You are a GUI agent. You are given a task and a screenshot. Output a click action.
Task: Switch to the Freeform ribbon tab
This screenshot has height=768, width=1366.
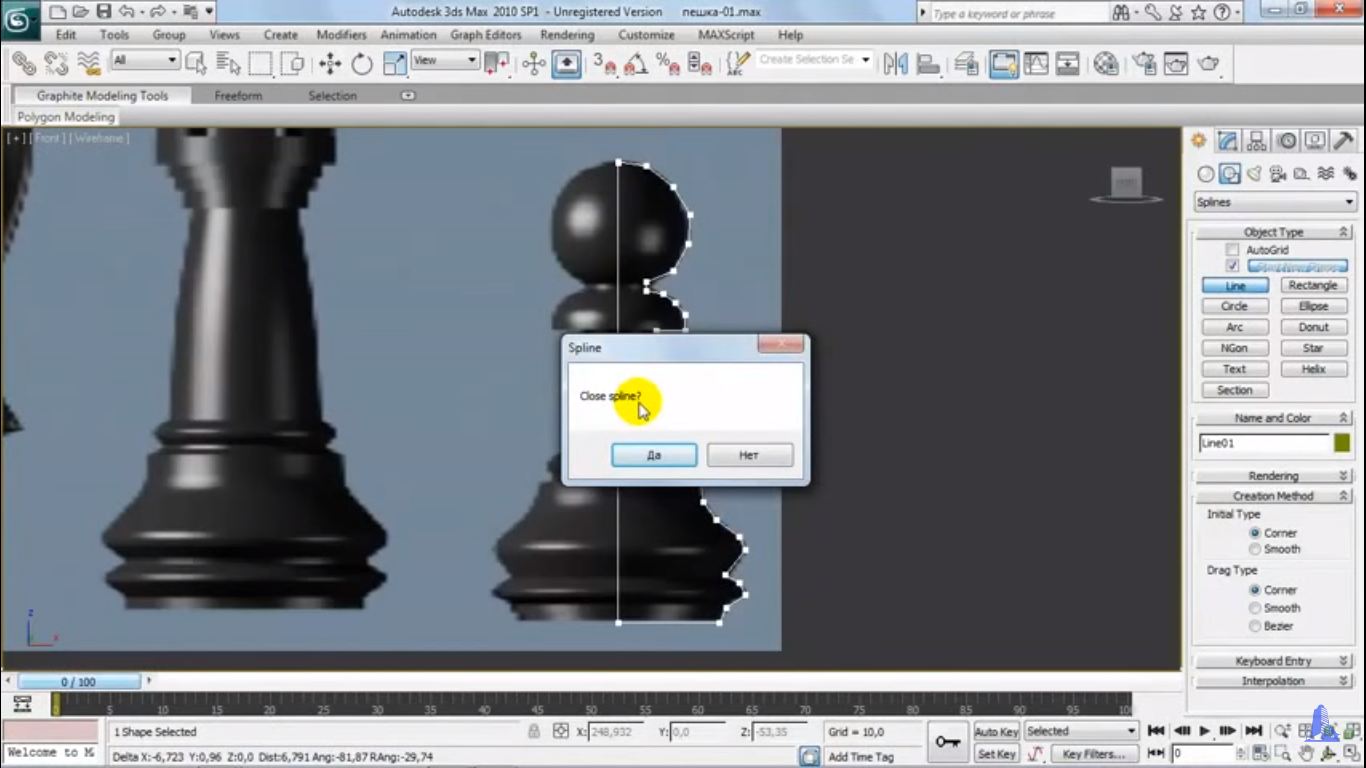[238, 96]
